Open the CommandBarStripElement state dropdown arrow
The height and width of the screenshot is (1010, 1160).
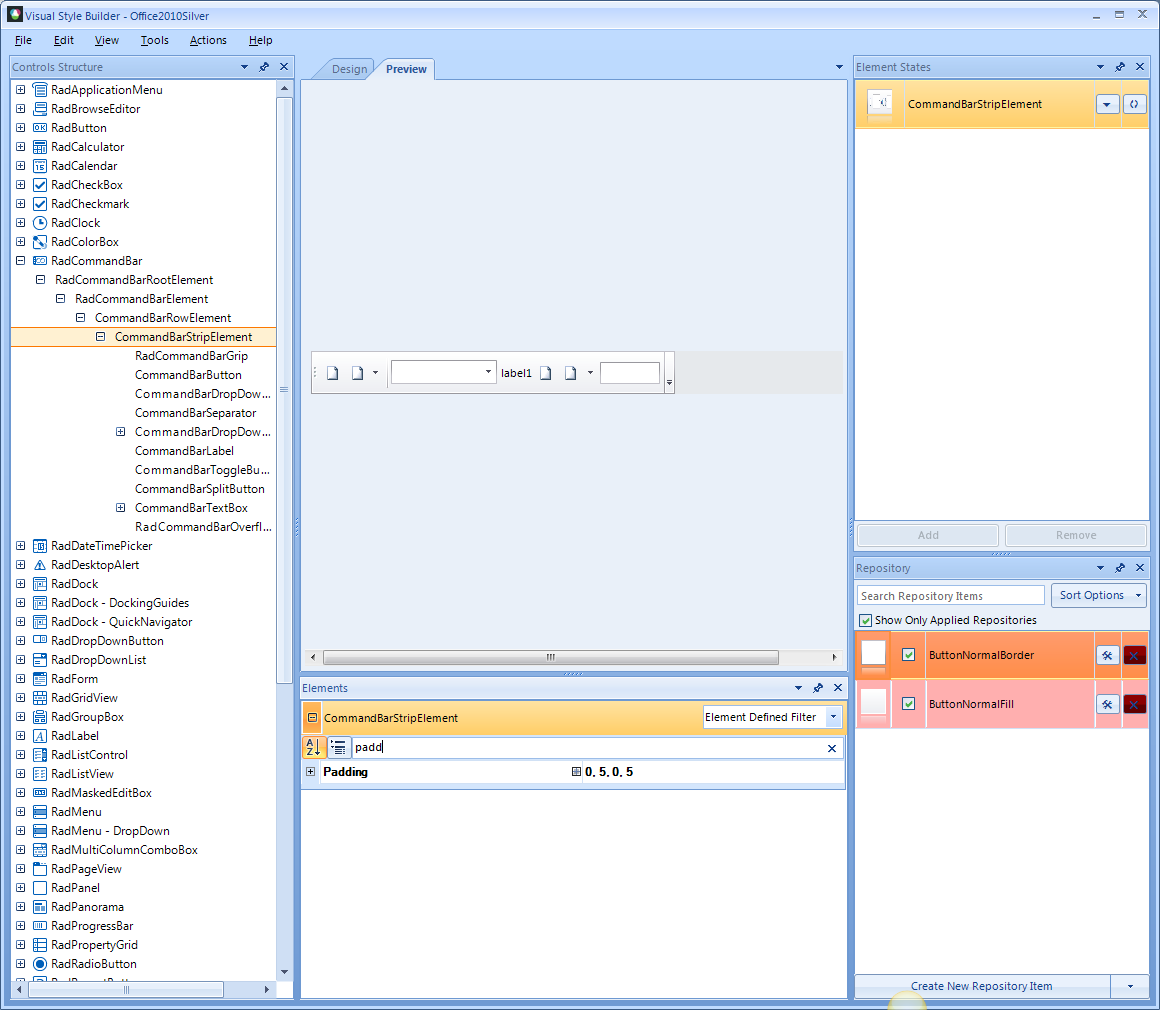[x=1107, y=104]
